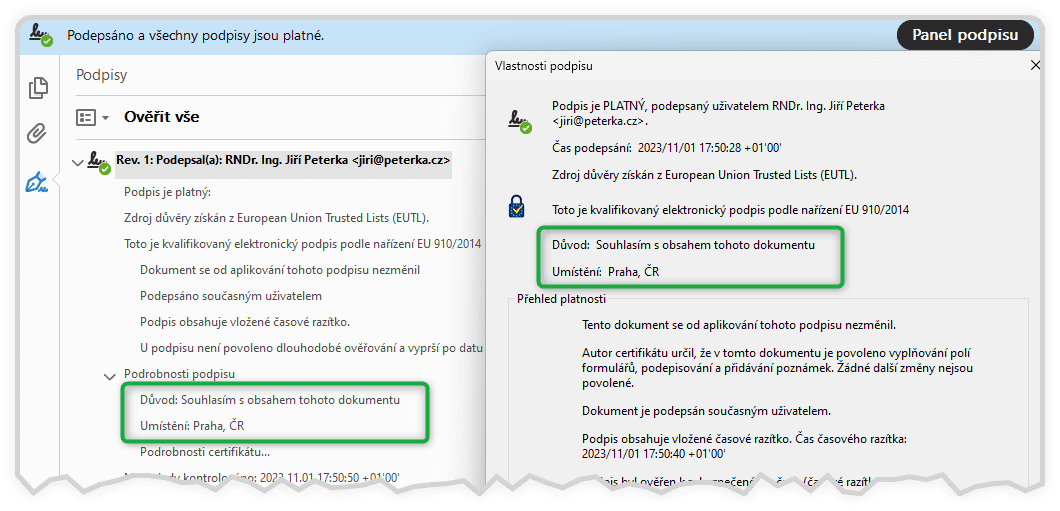The image size is (1060, 511).
Task: Select the signatures pen sidebar icon
Action: coord(38,182)
